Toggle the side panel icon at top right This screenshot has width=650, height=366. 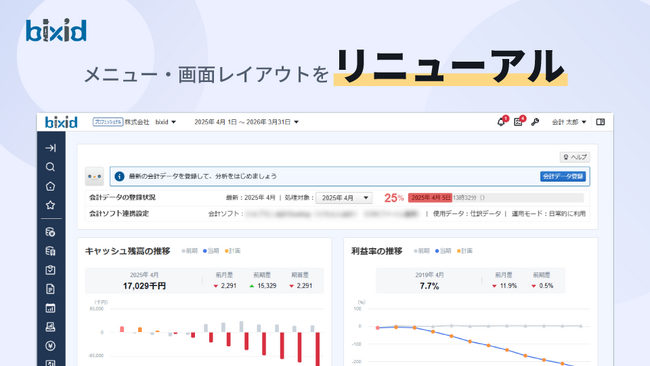pos(600,122)
